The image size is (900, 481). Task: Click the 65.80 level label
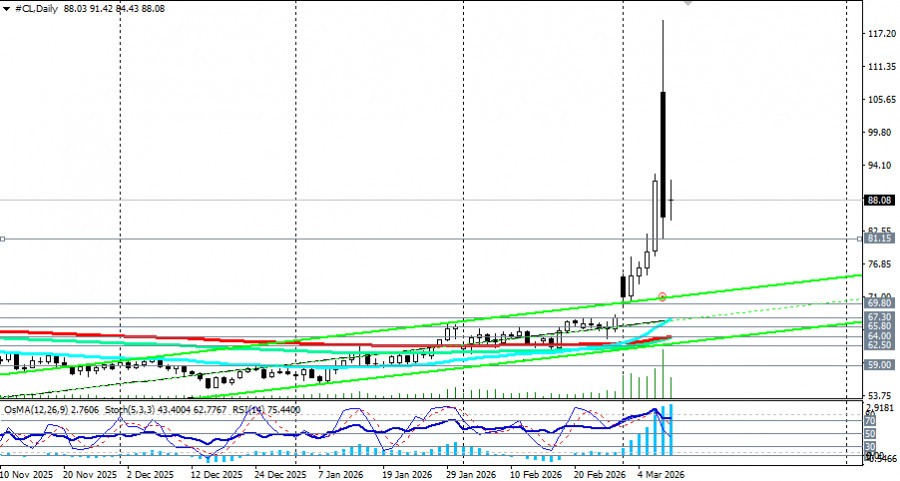(x=879, y=326)
